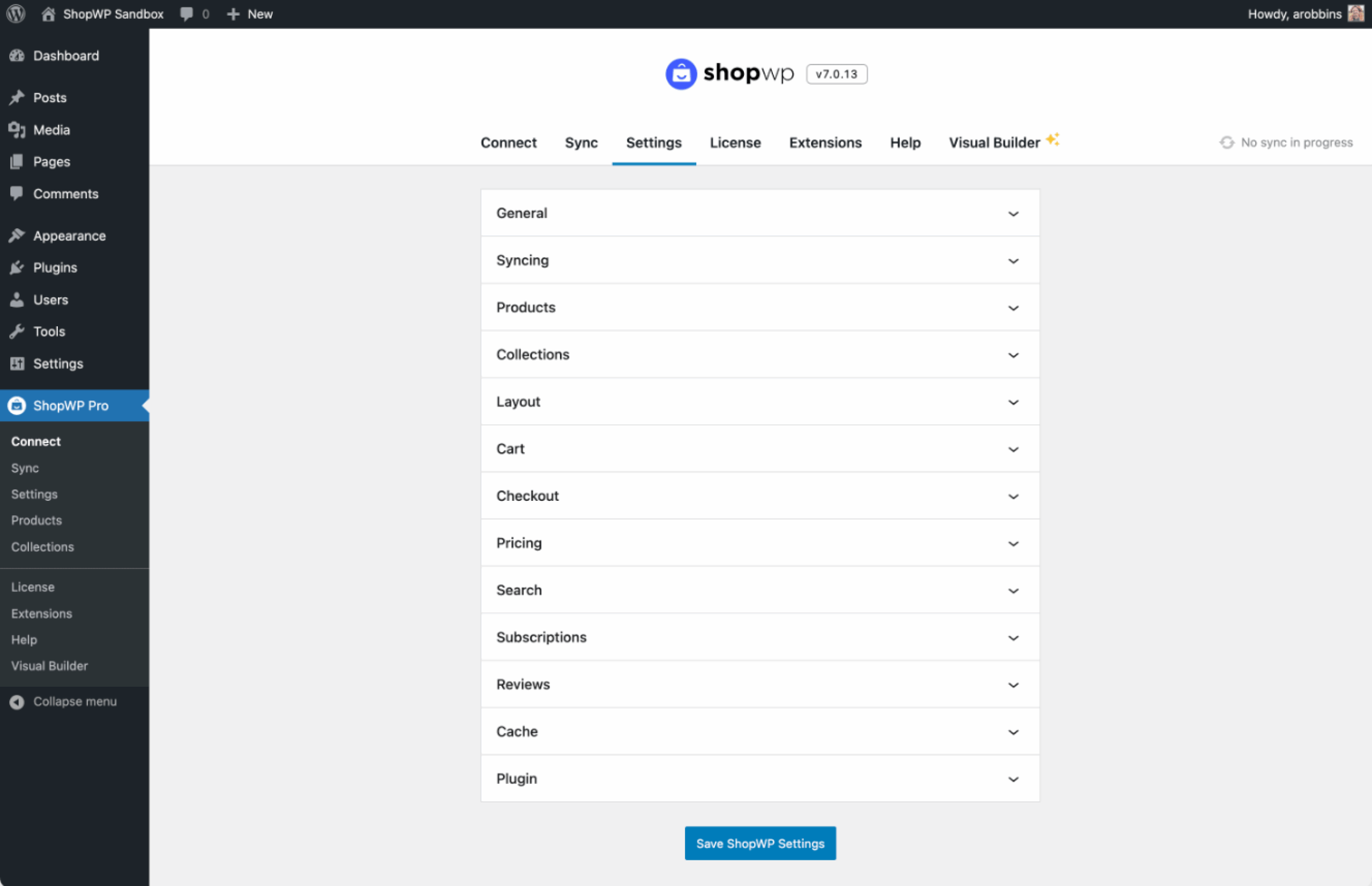Click the Plugins icon in sidebar

tap(17, 267)
